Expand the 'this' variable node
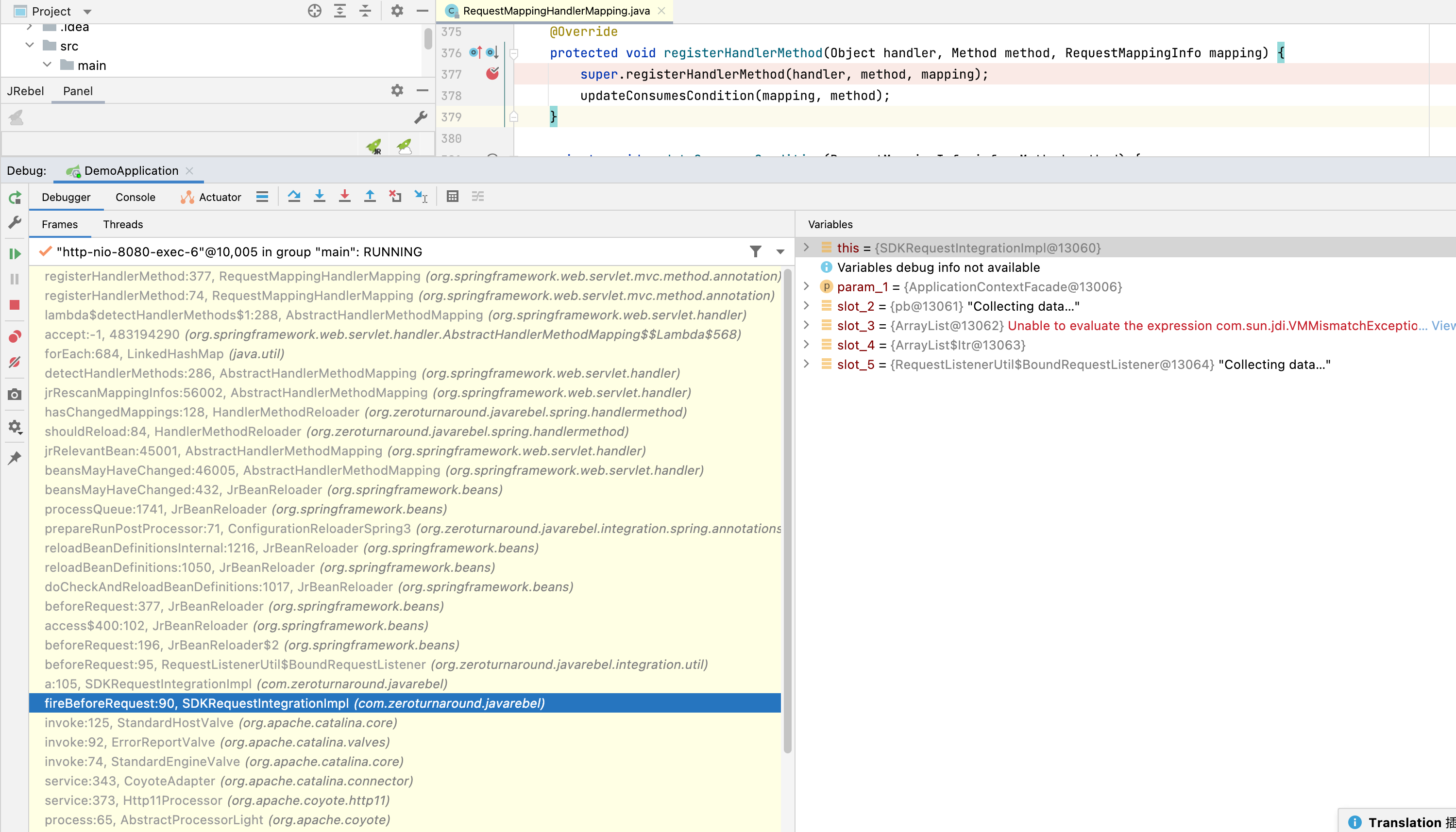 click(x=806, y=248)
